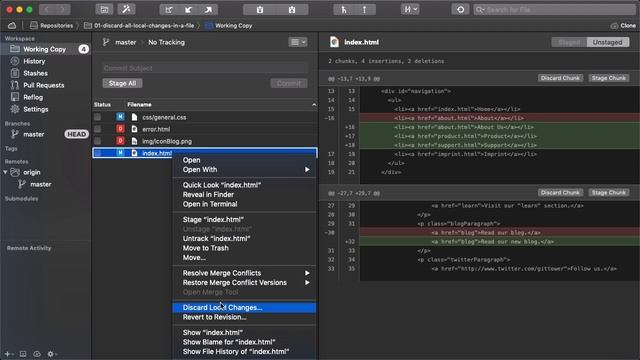640x360 pixels.
Task: Toggle the checkbox for img/iconBlog.png
Action: [98, 141]
